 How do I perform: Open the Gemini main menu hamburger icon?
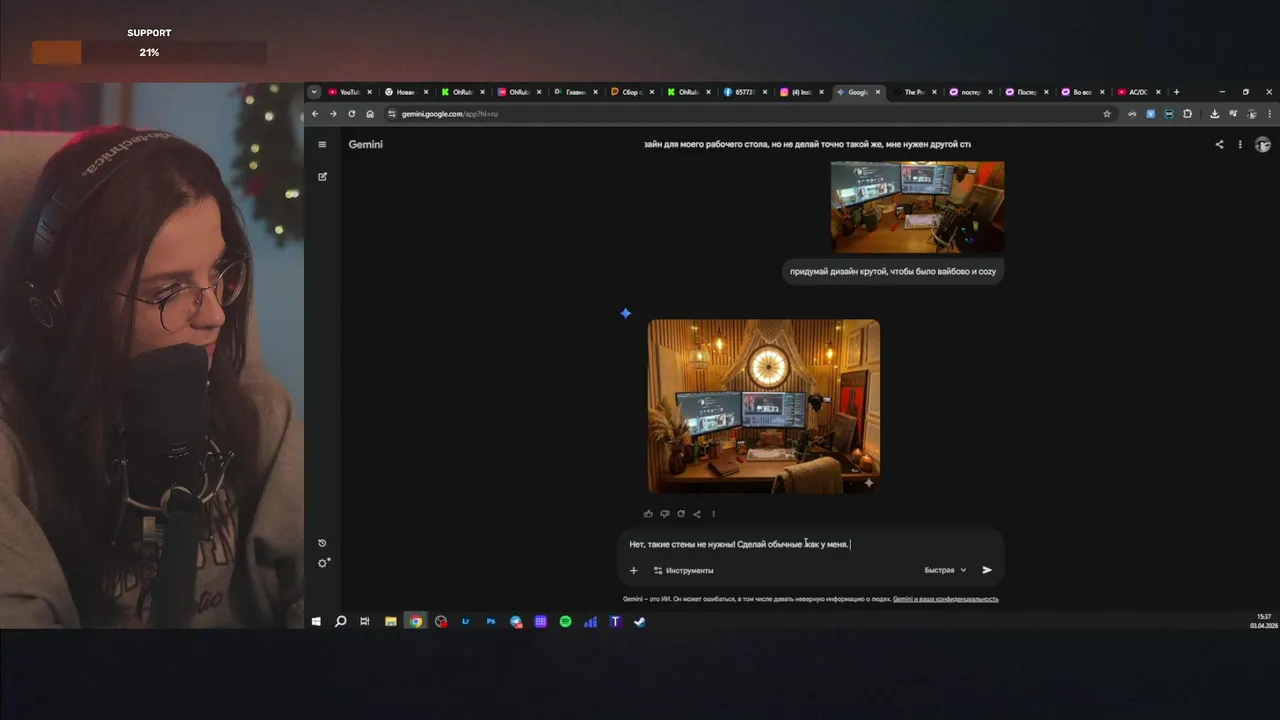(322, 144)
